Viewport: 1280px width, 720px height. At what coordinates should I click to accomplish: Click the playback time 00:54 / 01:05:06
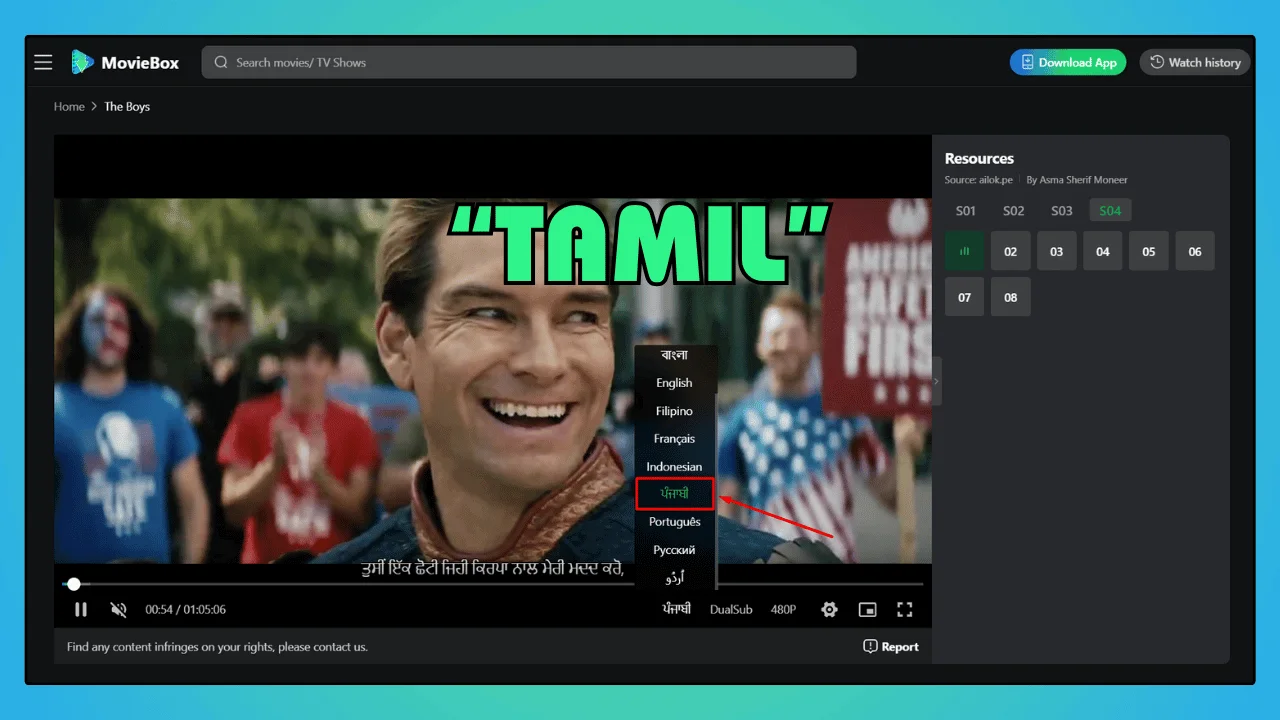tap(186, 609)
